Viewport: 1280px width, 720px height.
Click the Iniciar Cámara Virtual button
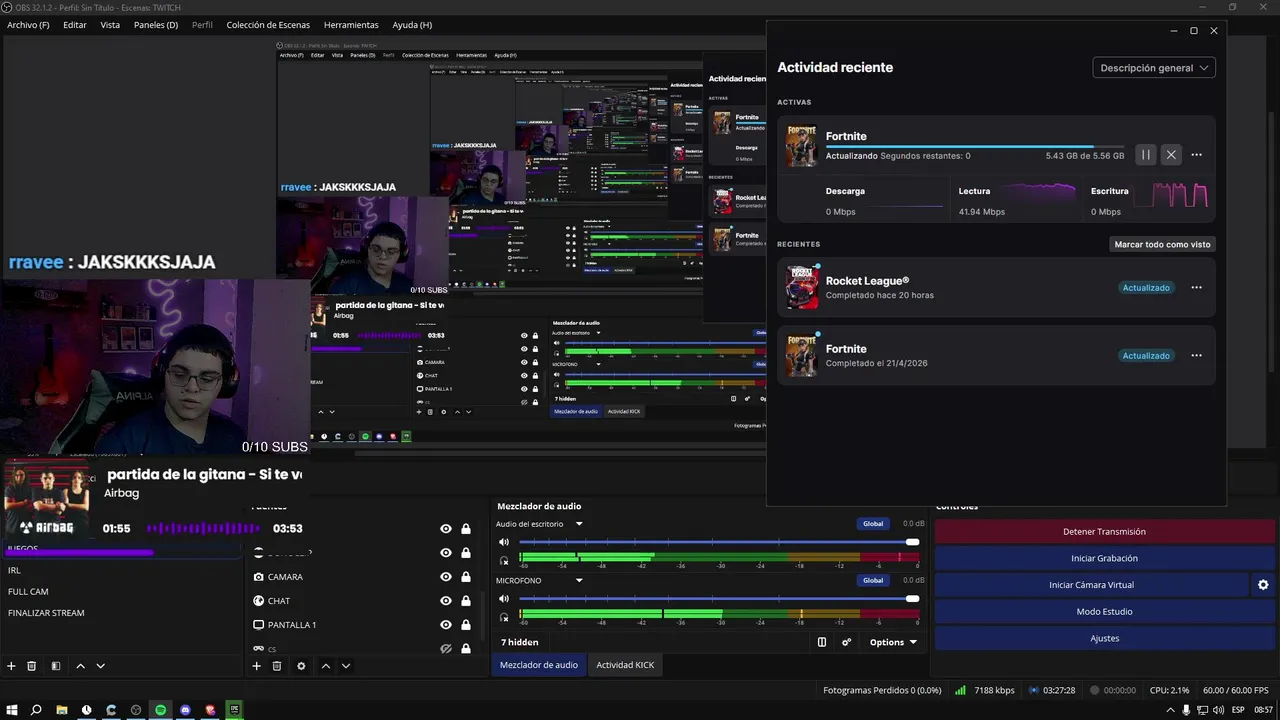1091,585
